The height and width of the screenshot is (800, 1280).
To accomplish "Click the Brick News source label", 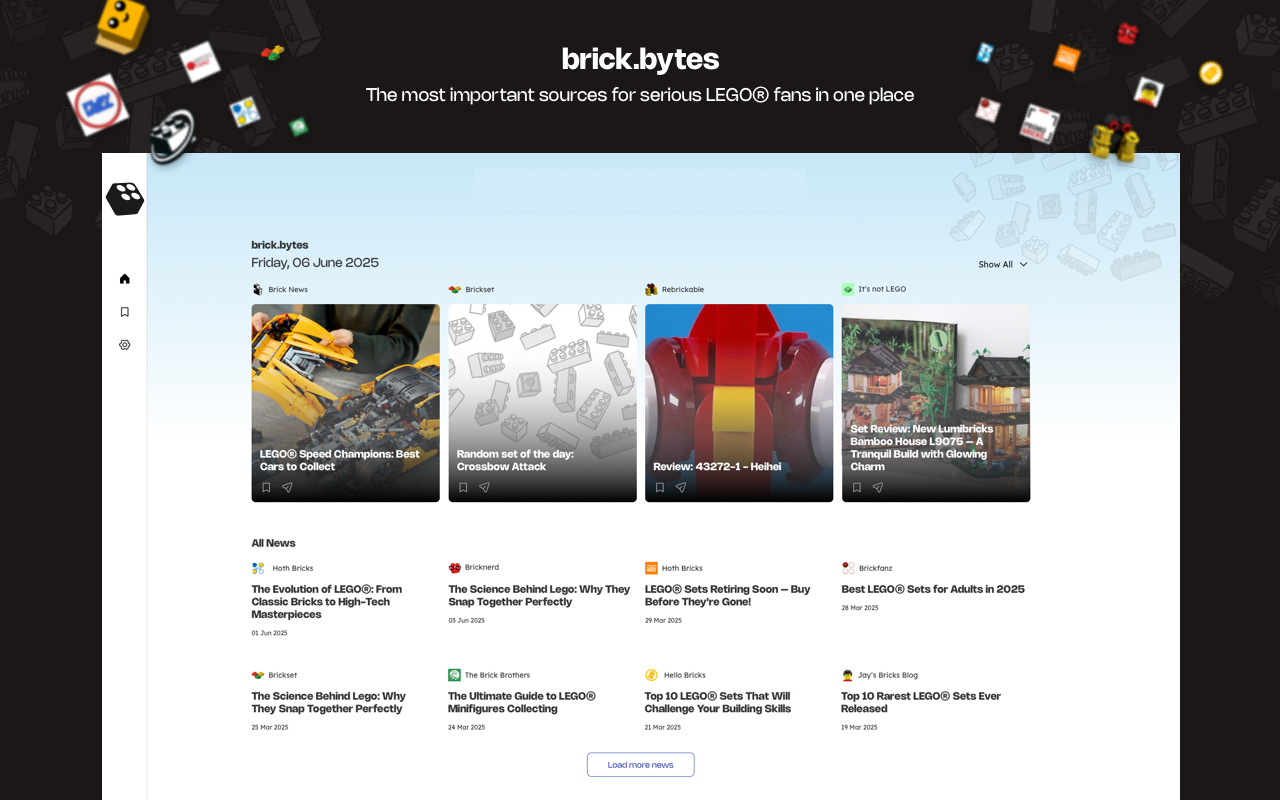I will click(288, 289).
